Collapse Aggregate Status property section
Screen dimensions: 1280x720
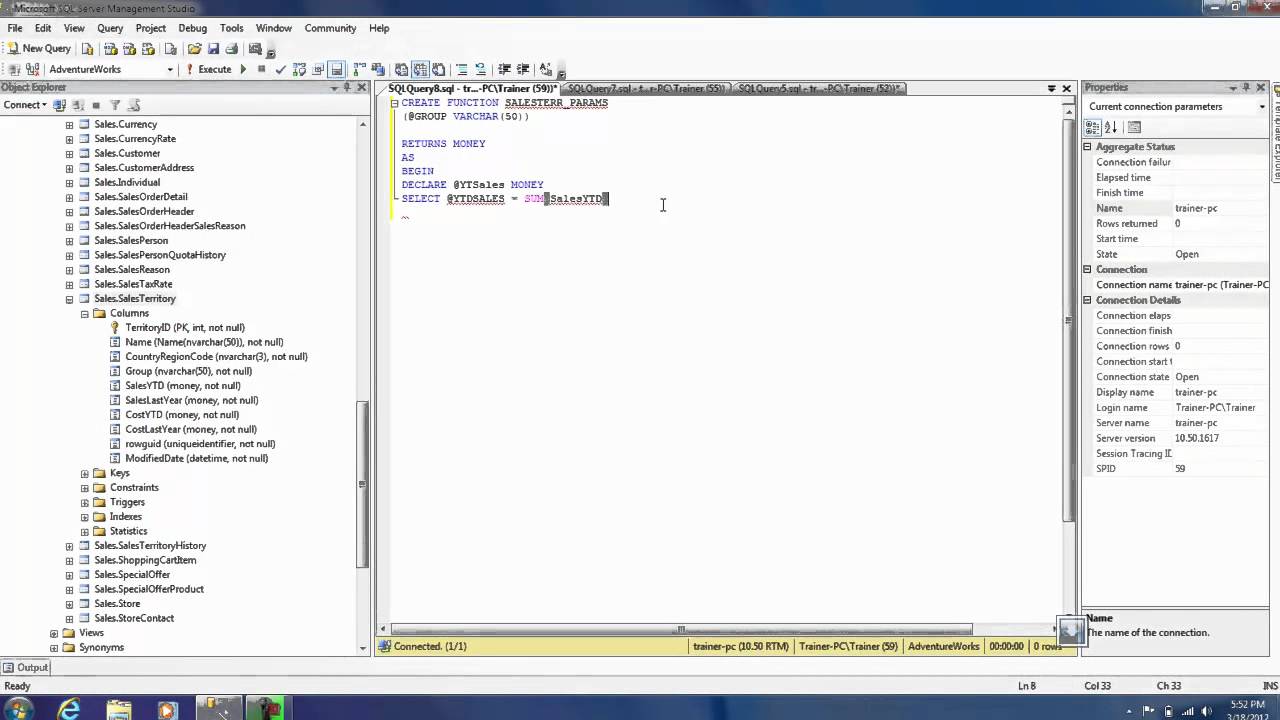point(1088,147)
